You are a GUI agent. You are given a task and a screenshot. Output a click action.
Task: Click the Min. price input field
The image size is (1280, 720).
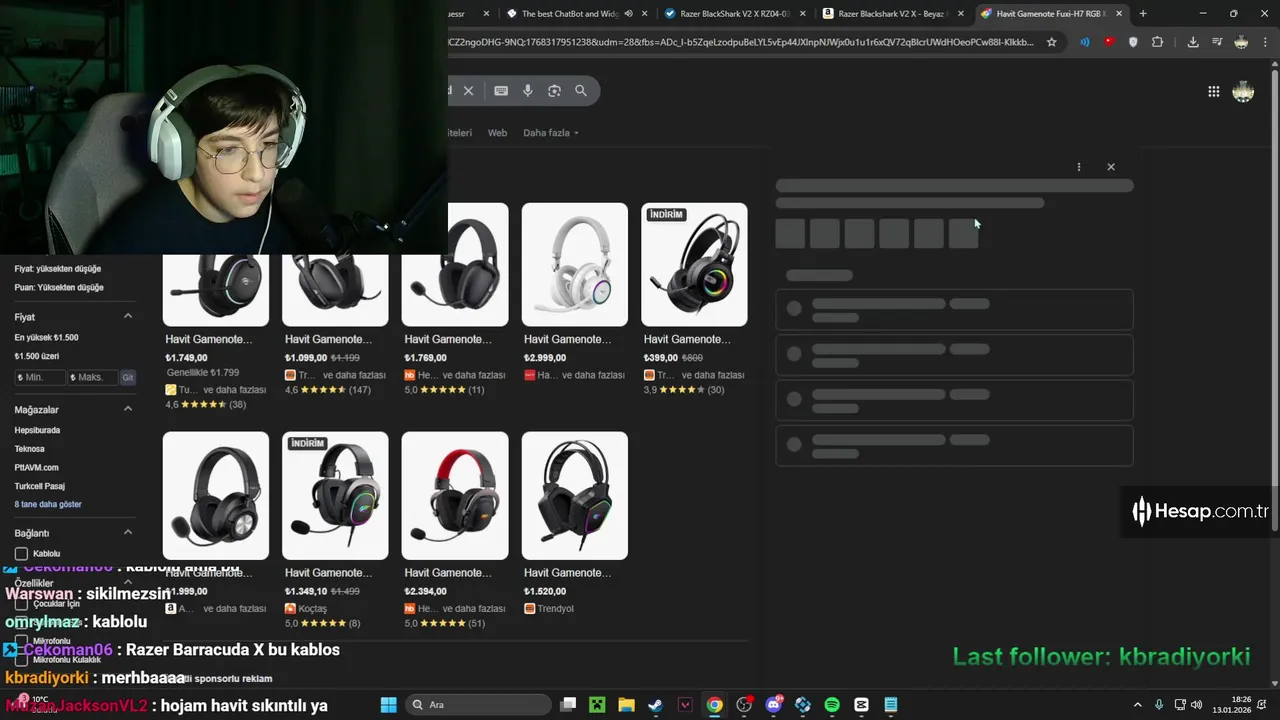40,377
